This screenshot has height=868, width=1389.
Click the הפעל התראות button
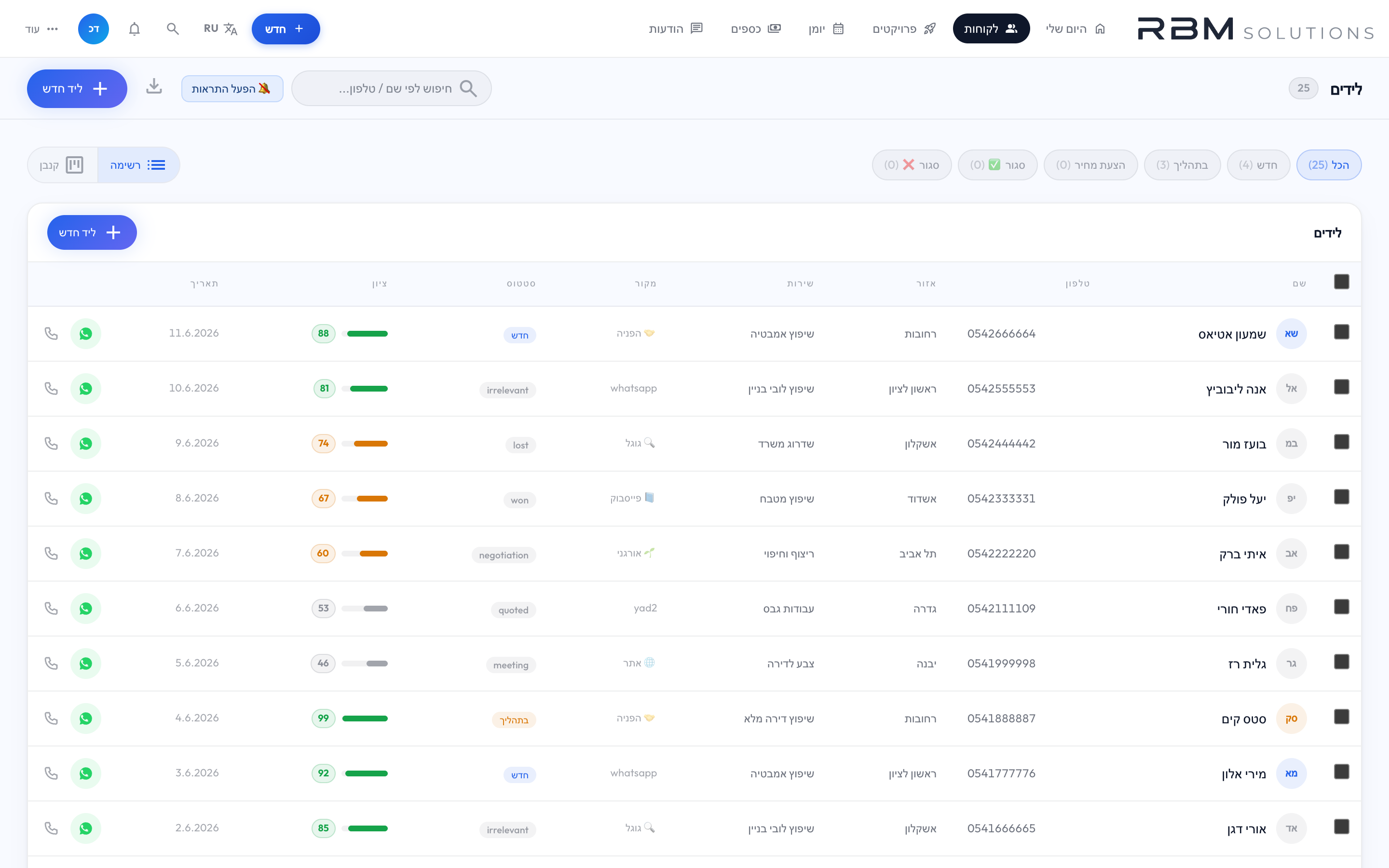click(232, 88)
